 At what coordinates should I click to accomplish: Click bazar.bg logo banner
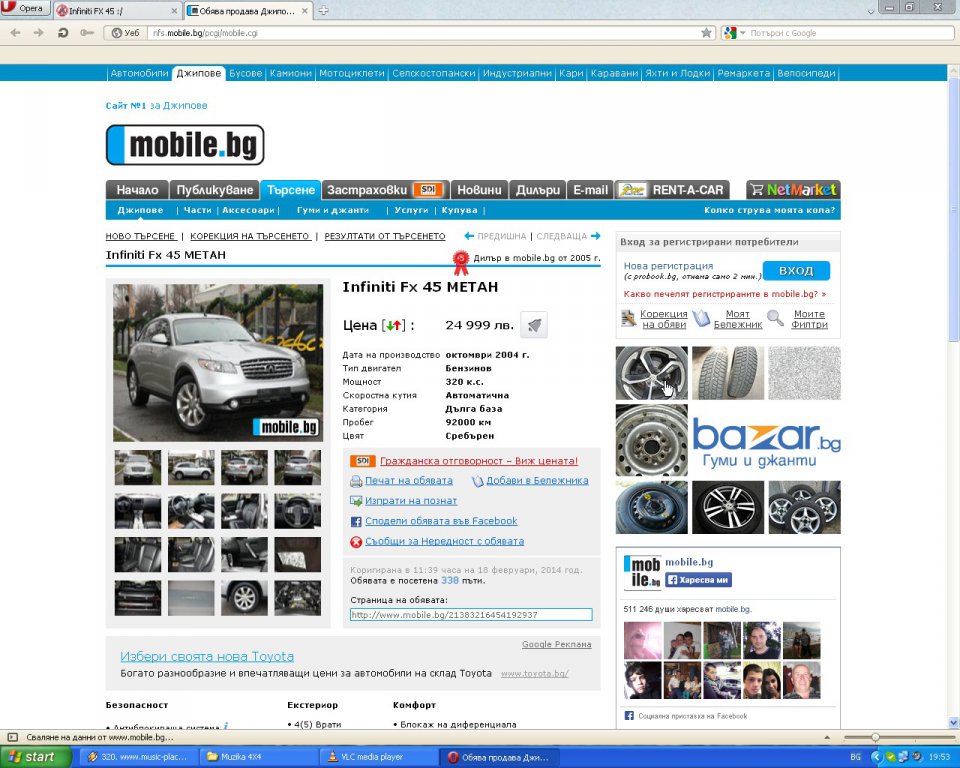(767, 444)
